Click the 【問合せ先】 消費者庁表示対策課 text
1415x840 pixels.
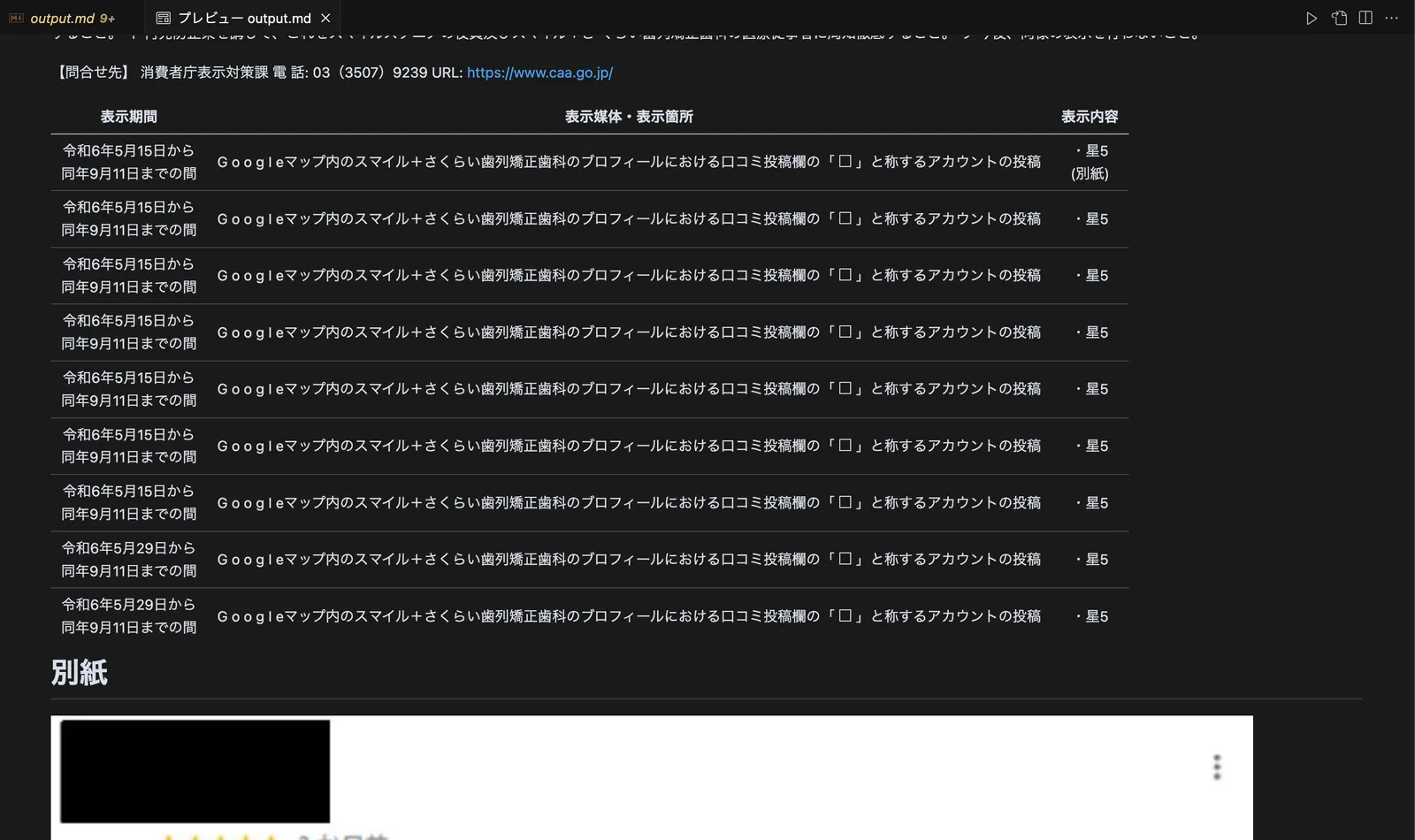(160, 73)
